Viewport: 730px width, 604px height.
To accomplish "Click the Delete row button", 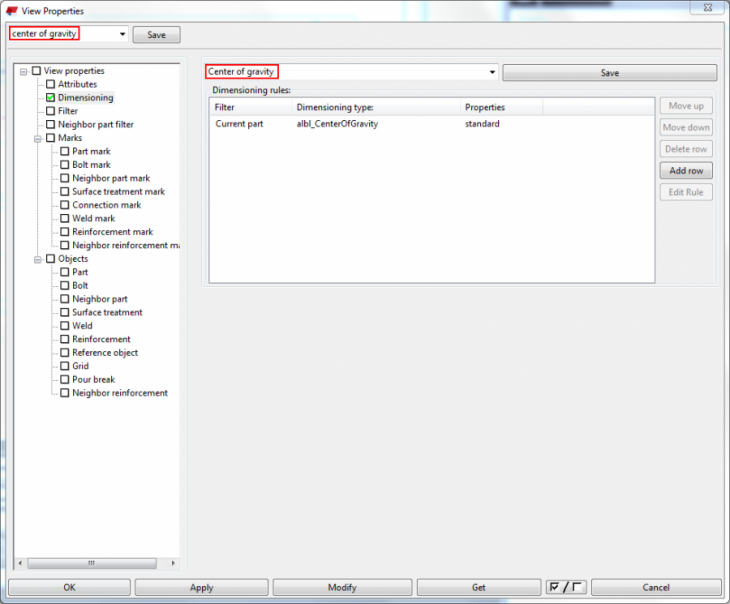I will [x=686, y=149].
